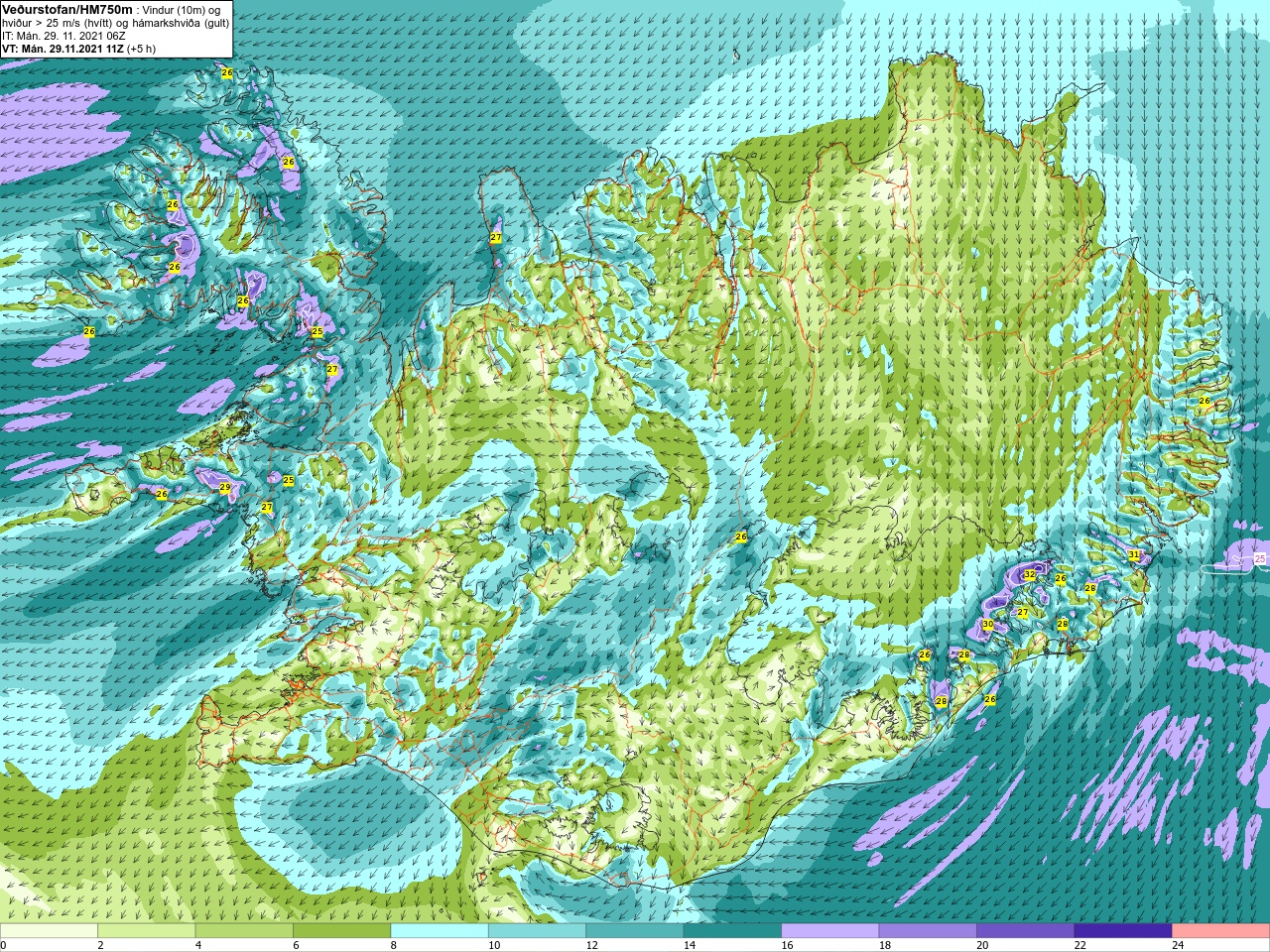Click the scale tick label 24
The height and width of the screenshot is (952, 1270).
point(1179,945)
